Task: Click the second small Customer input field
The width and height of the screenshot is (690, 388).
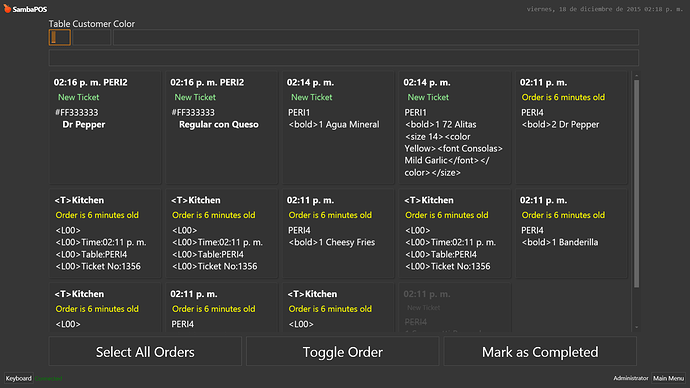Action: [92, 37]
